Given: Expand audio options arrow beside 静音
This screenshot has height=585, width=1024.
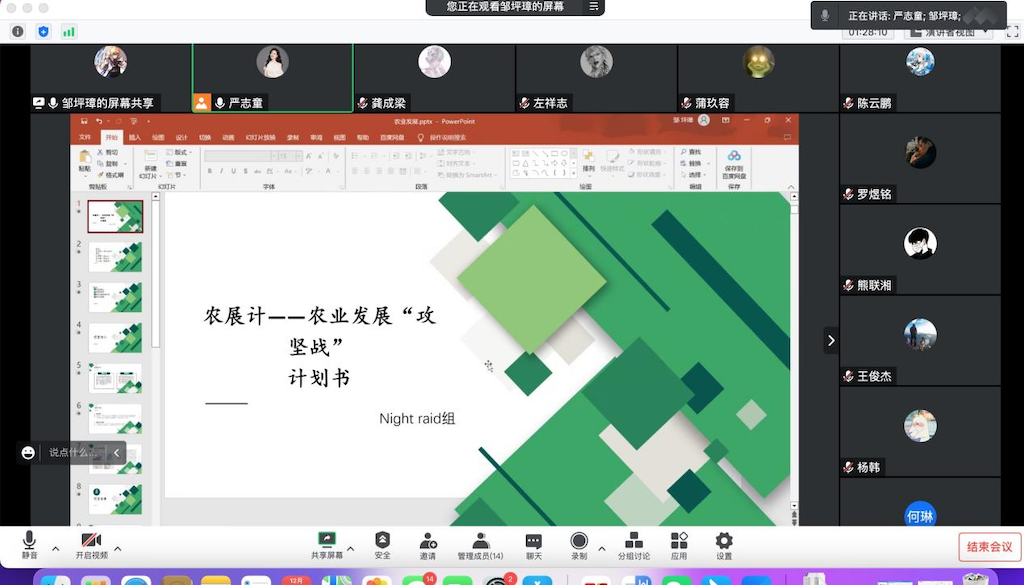Looking at the screenshot, I should [x=56, y=548].
